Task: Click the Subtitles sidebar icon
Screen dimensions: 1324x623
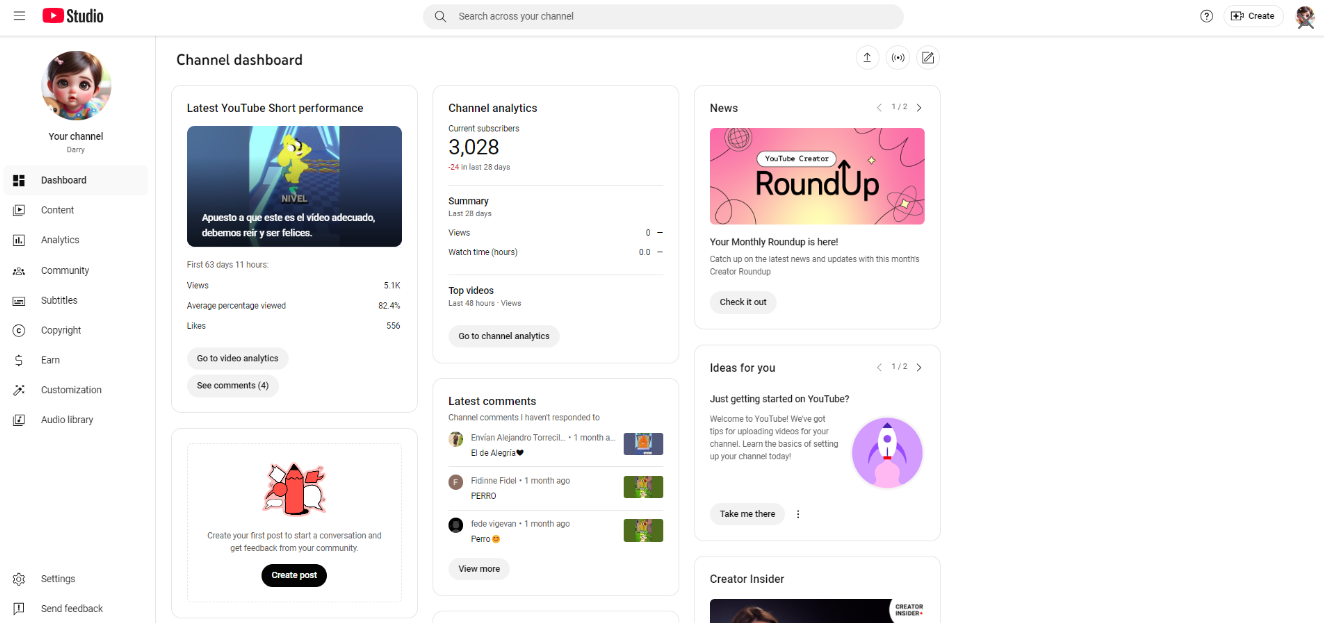Action: coord(19,301)
